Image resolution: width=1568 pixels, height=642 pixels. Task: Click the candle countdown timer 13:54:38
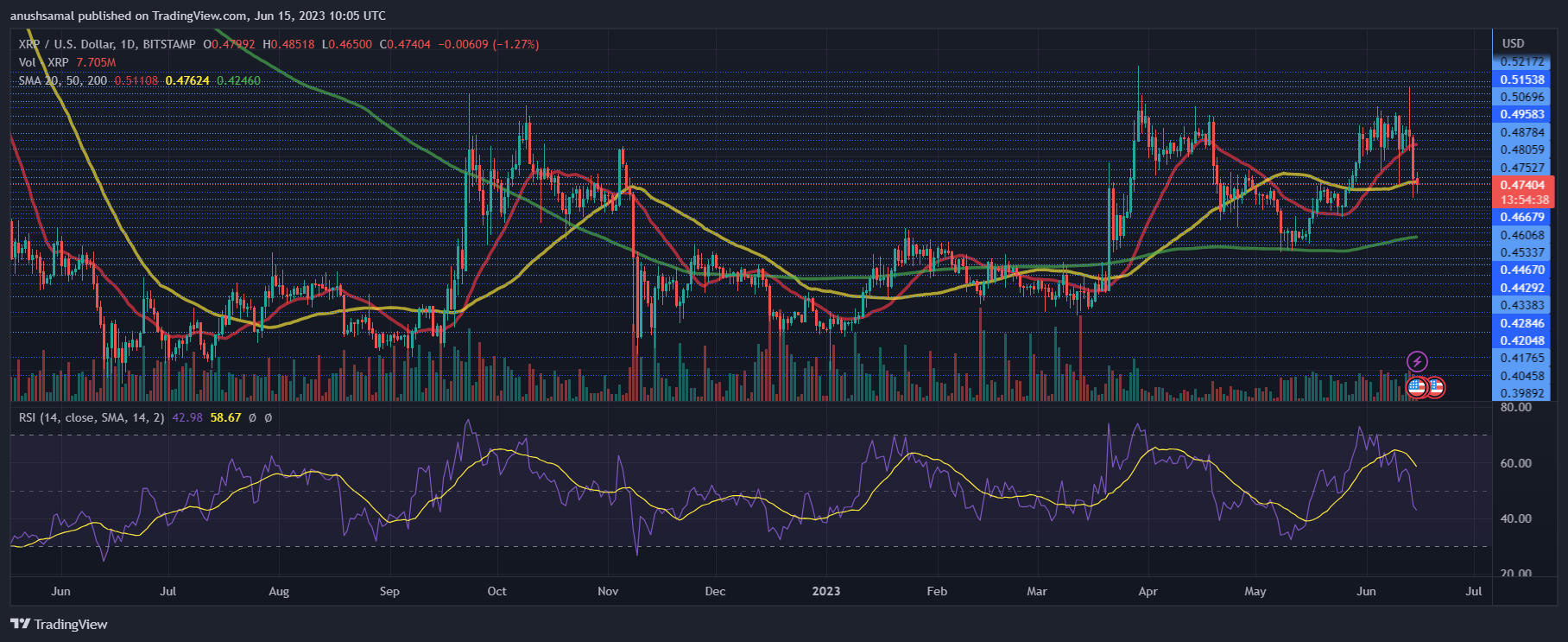click(1524, 200)
